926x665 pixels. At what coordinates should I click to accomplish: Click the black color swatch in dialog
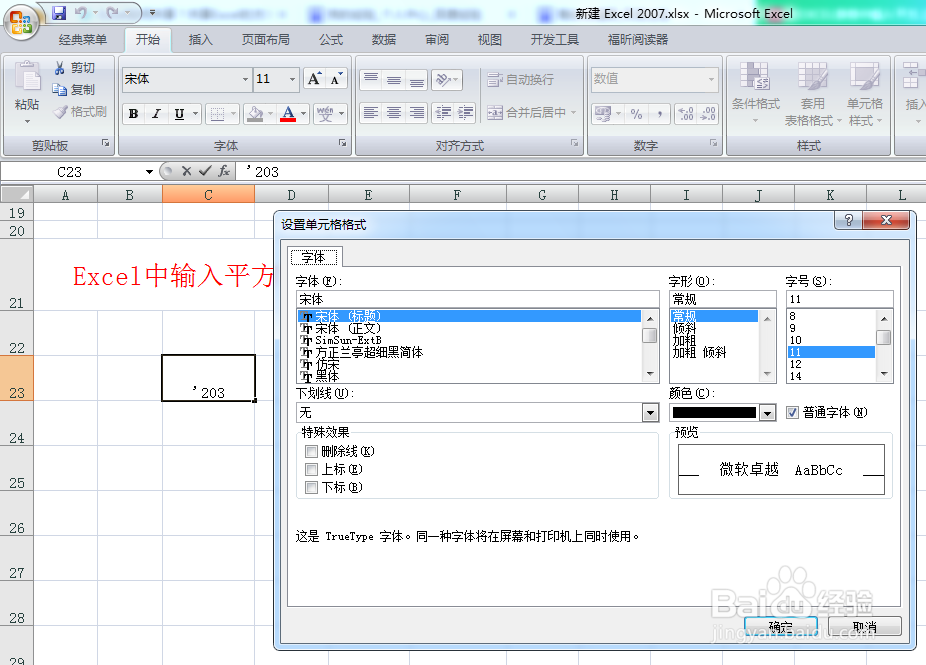[x=714, y=413]
